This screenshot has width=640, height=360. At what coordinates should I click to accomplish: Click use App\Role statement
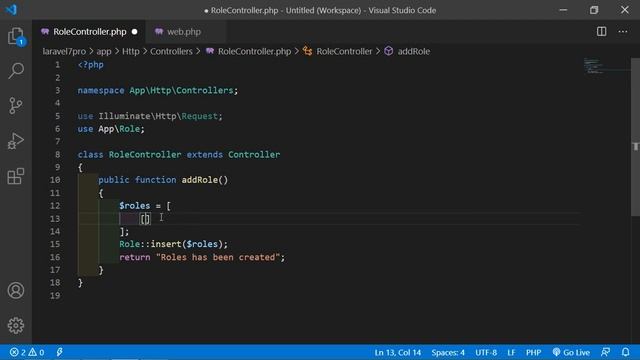click(x=111, y=129)
